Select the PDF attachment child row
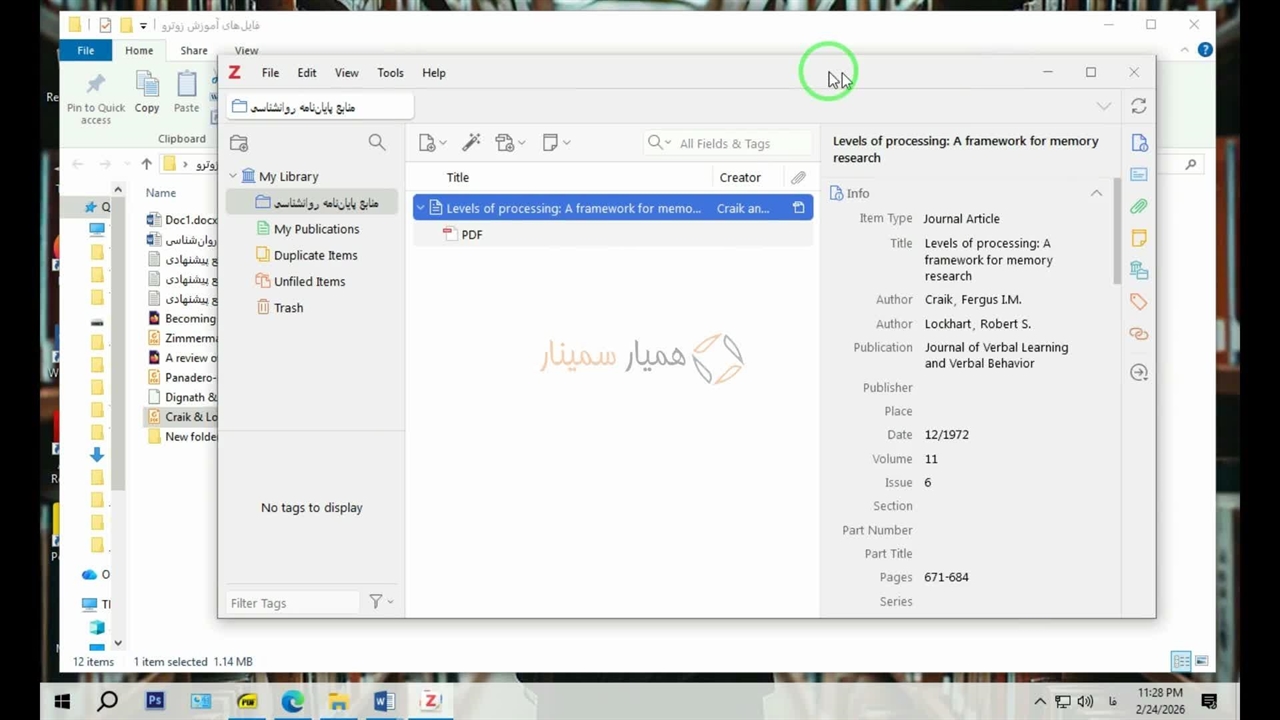 [613, 234]
